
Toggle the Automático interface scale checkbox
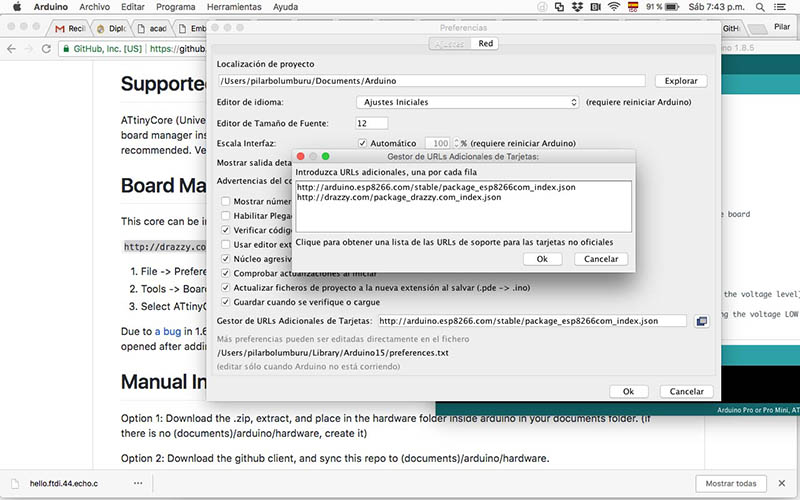point(362,143)
